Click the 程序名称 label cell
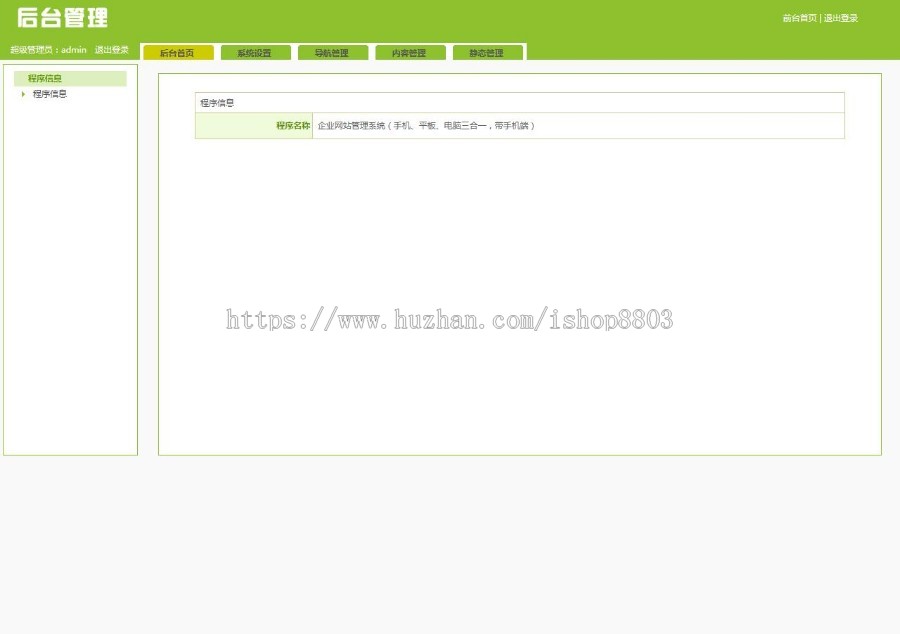Viewport: 900px width, 634px height. 254,126
